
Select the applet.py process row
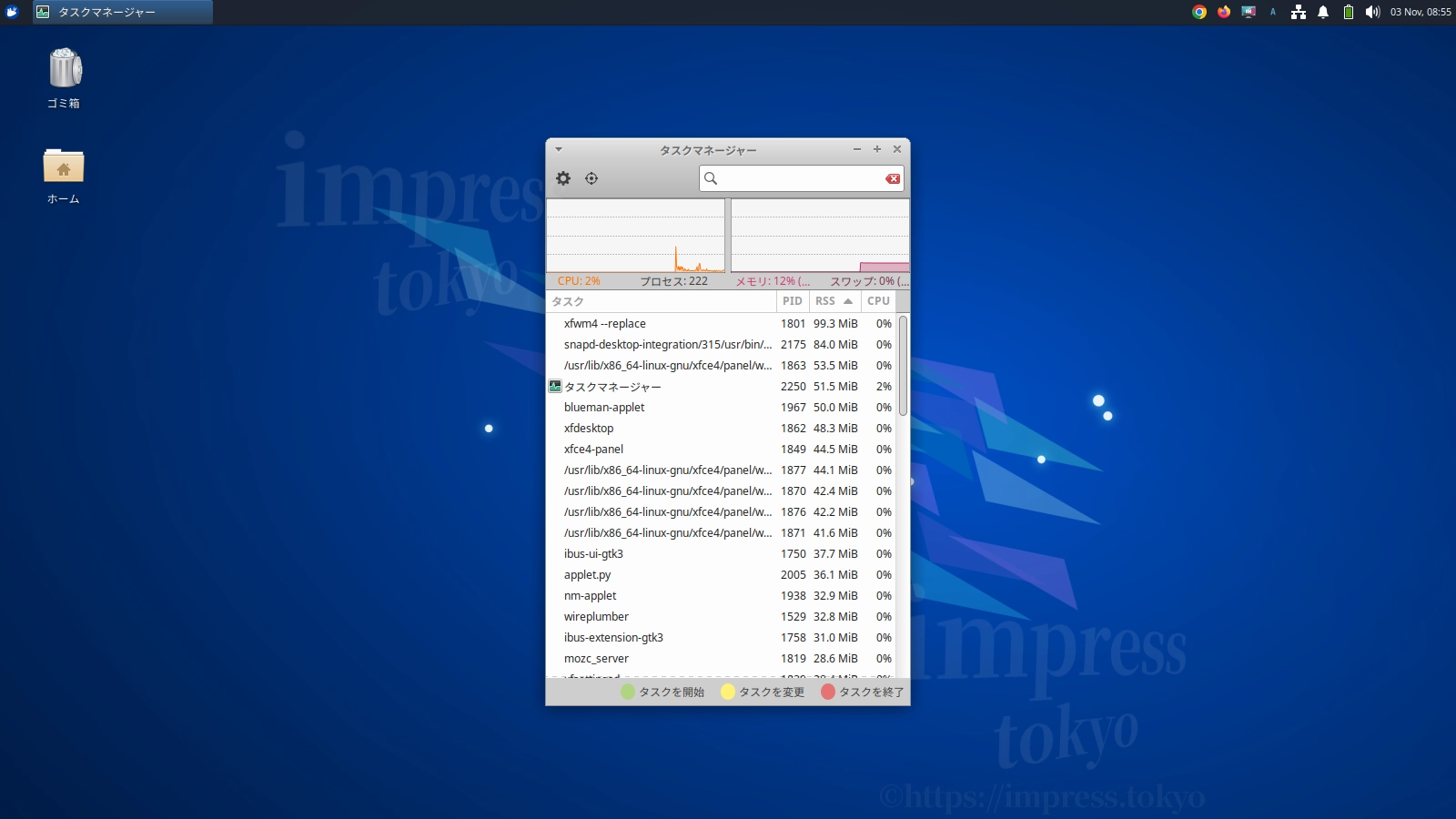pos(721,575)
